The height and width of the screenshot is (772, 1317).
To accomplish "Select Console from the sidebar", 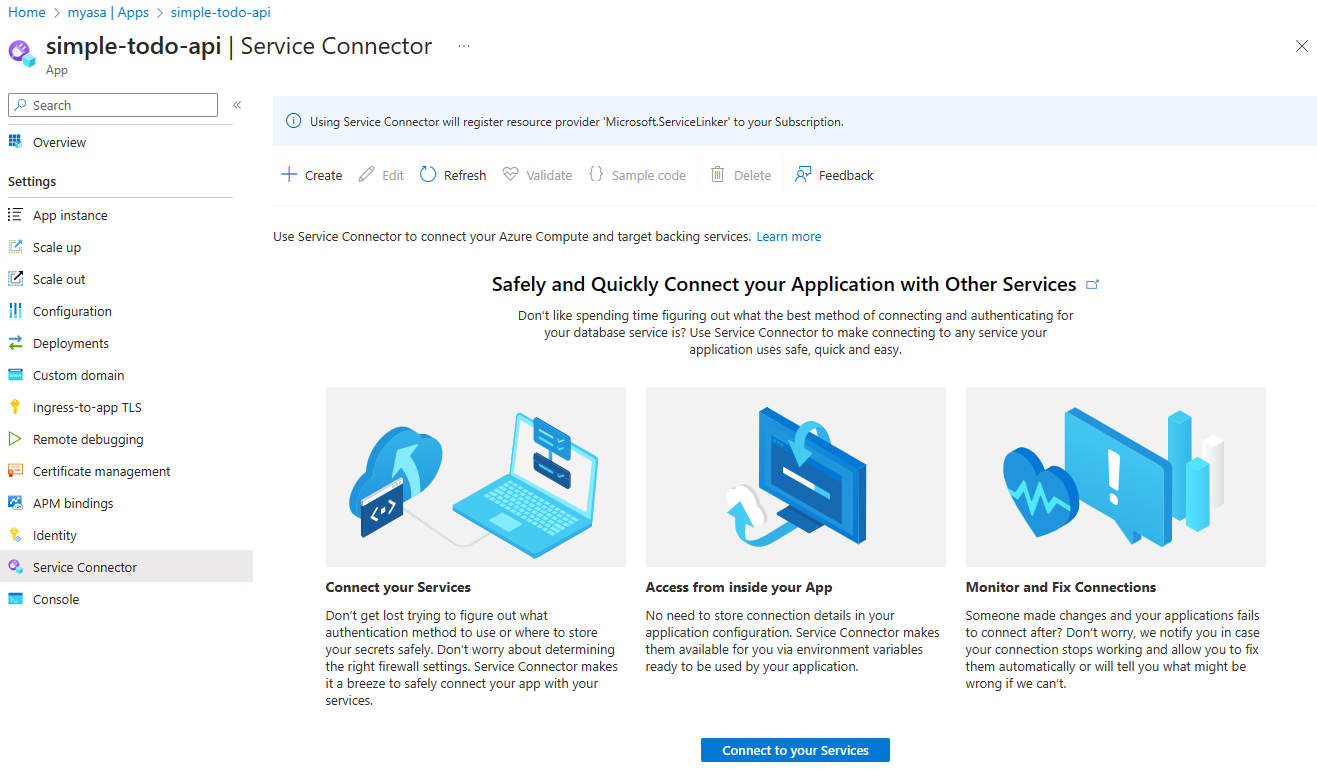I will 56,599.
